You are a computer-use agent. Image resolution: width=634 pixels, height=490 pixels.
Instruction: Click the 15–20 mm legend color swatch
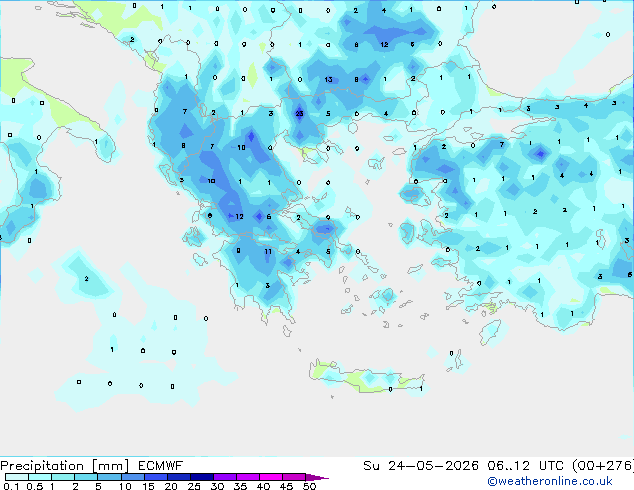pos(156,477)
